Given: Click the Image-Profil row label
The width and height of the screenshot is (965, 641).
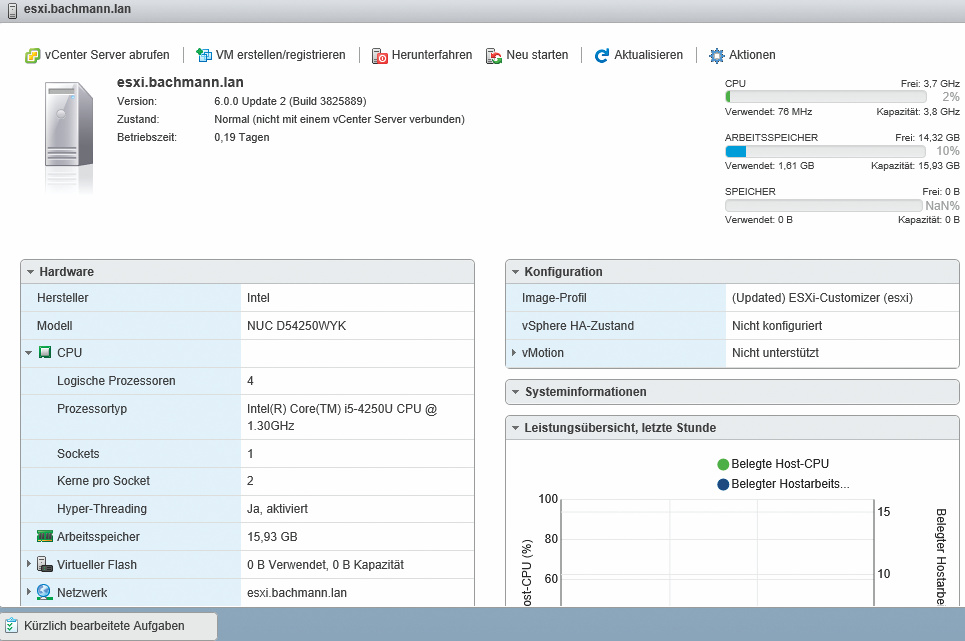Looking at the screenshot, I should tap(554, 298).
